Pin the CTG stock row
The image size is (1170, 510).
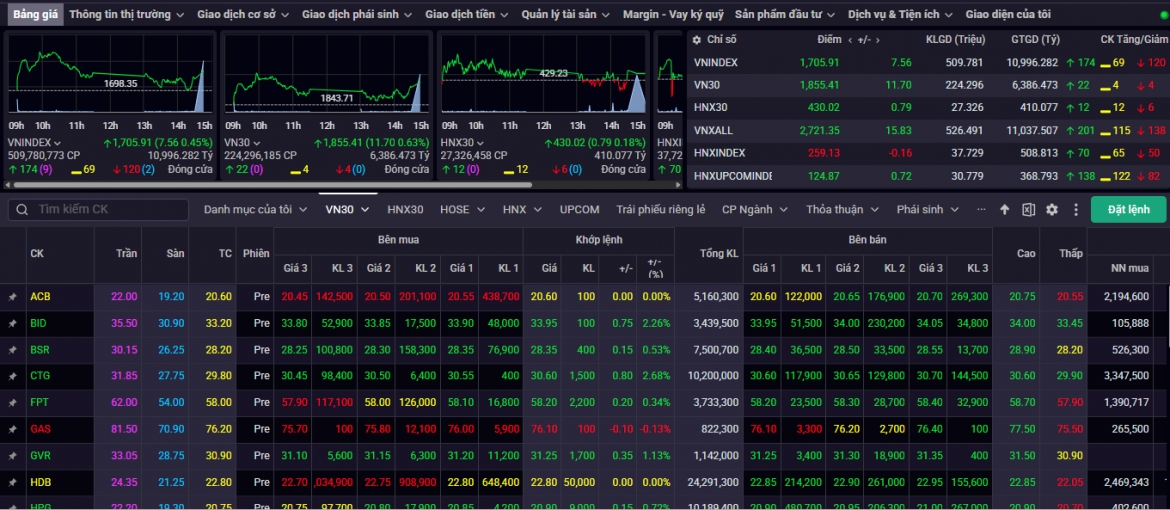(x=12, y=376)
